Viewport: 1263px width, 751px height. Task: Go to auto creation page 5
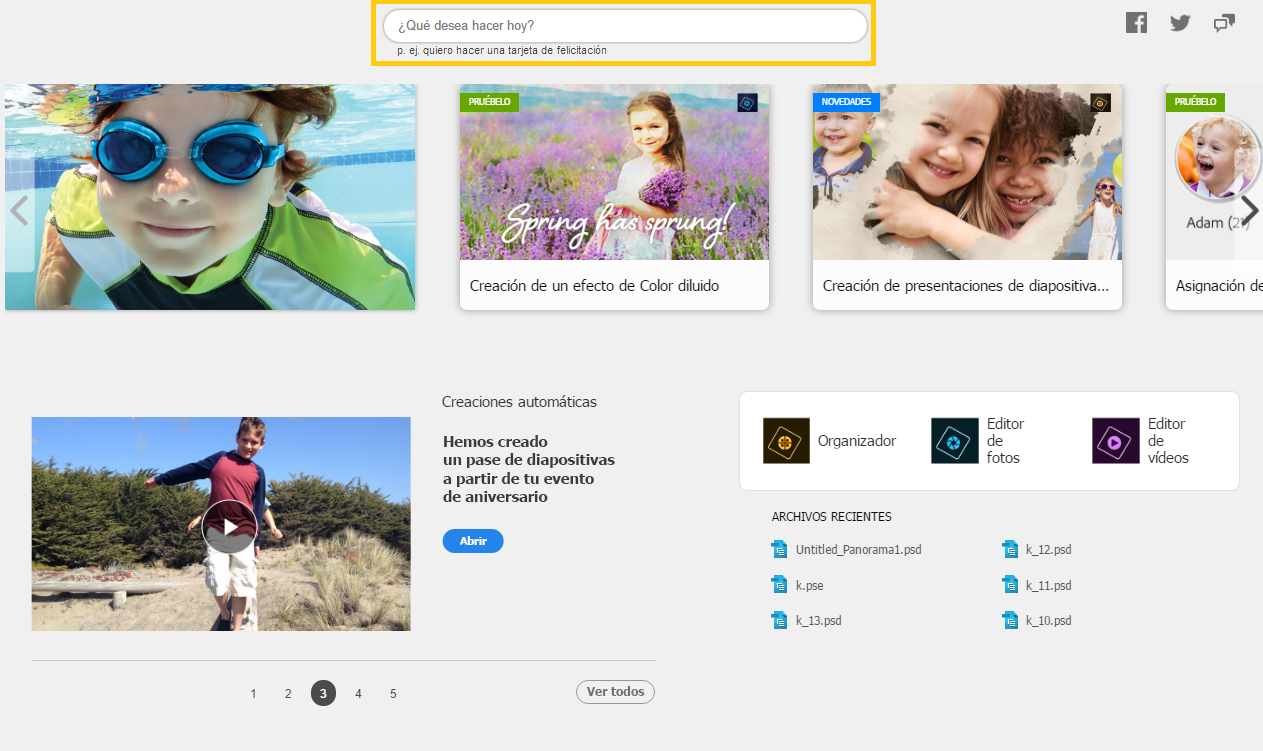pyautogui.click(x=393, y=693)
